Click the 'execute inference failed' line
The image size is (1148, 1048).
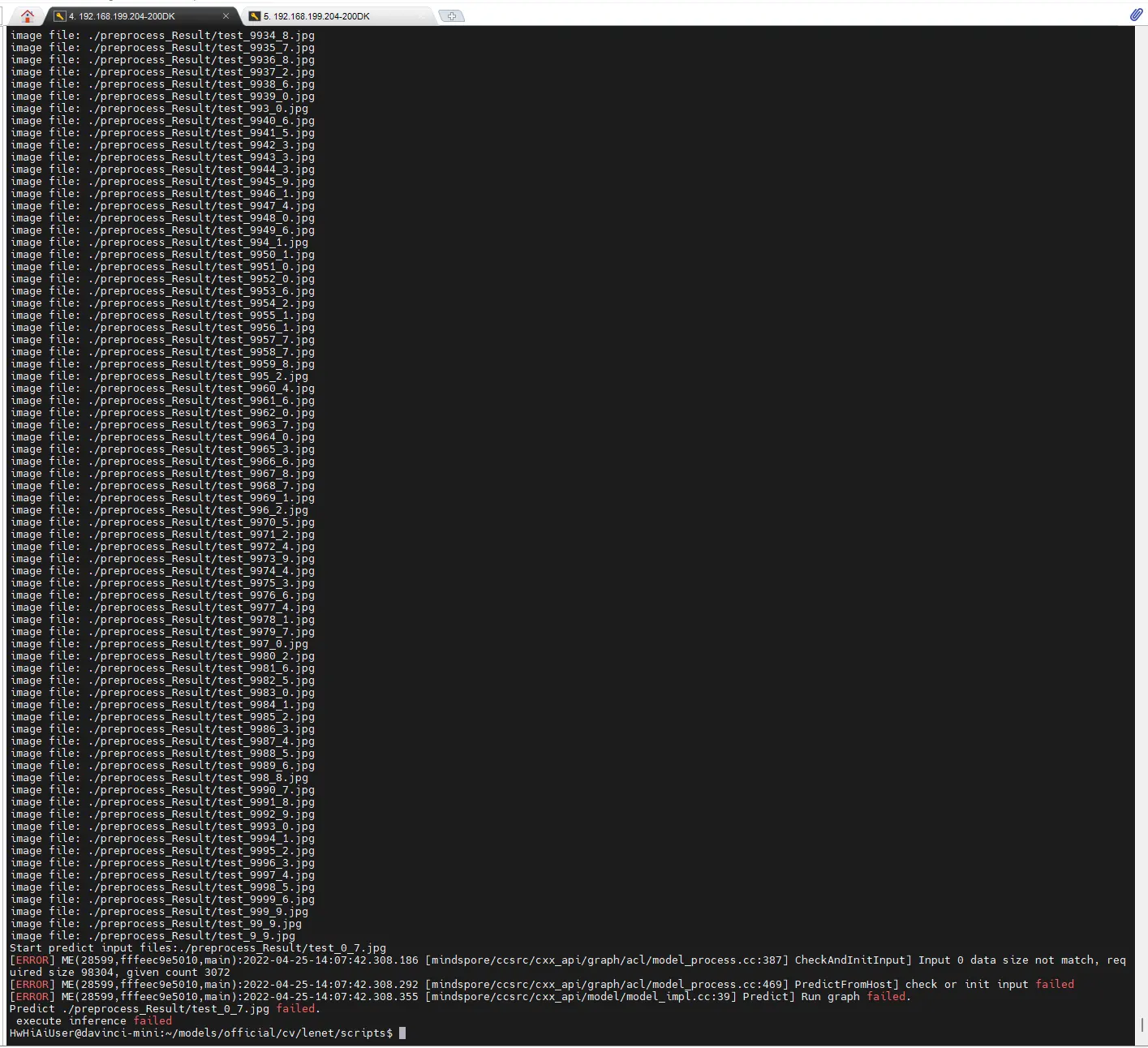click(94, 1020)
